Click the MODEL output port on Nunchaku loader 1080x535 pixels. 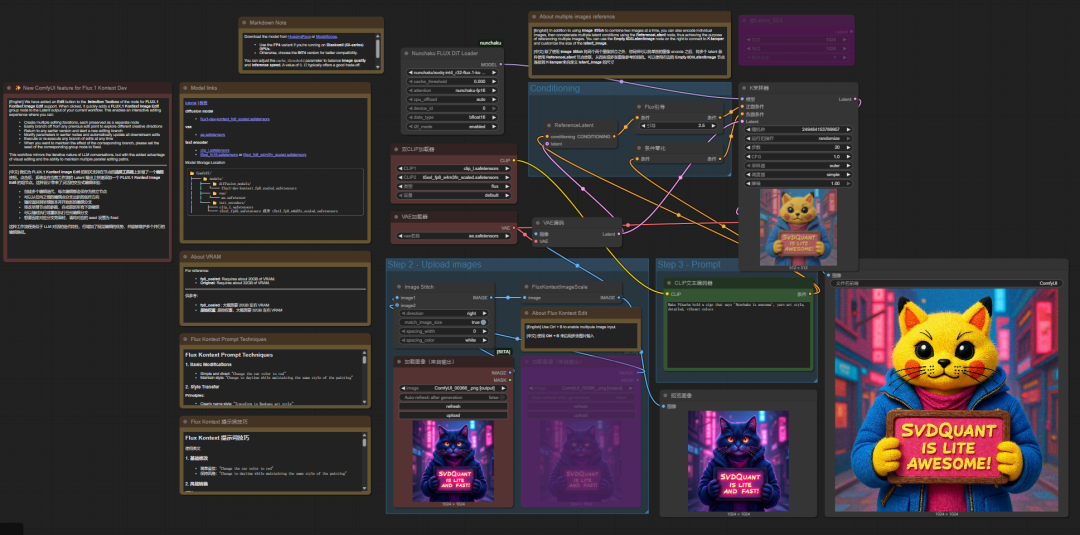(501, 65)
